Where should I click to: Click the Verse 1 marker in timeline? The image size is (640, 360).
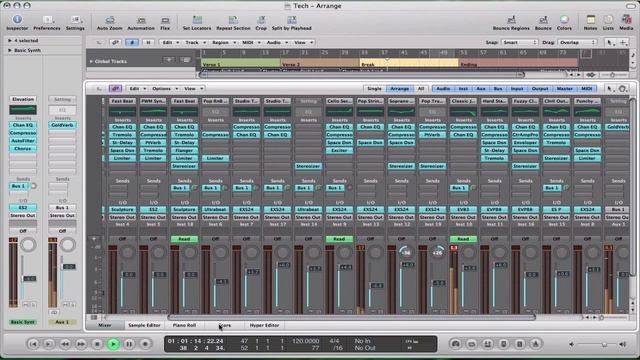[x=240, y=63]
